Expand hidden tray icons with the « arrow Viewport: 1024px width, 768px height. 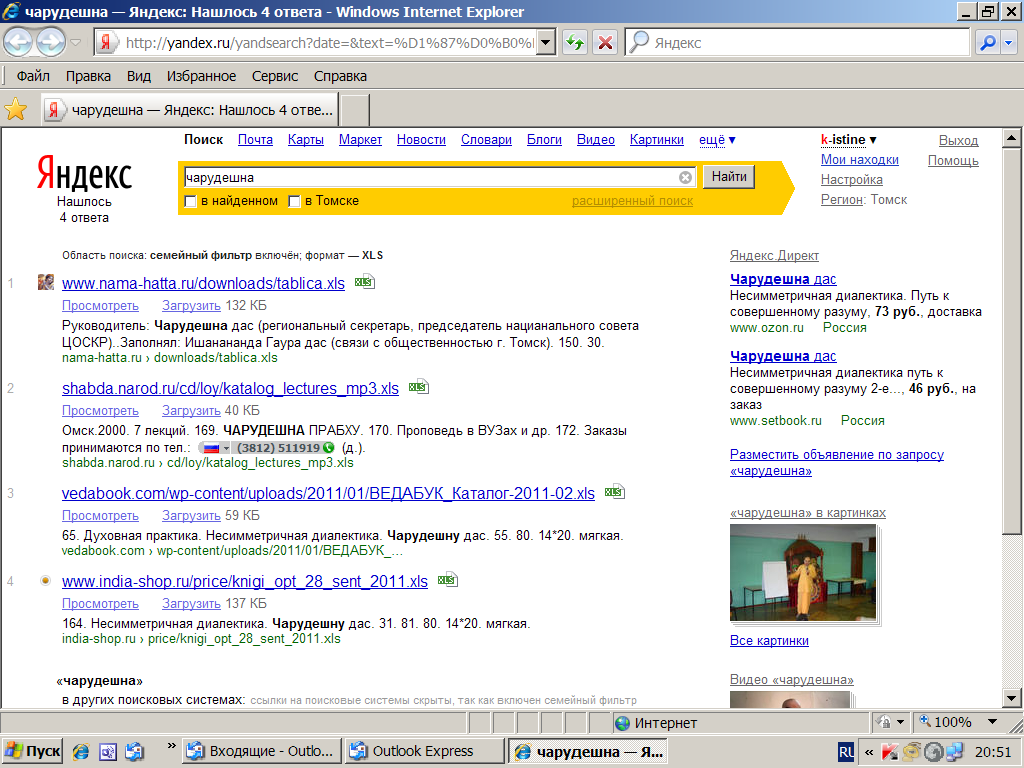869,752
